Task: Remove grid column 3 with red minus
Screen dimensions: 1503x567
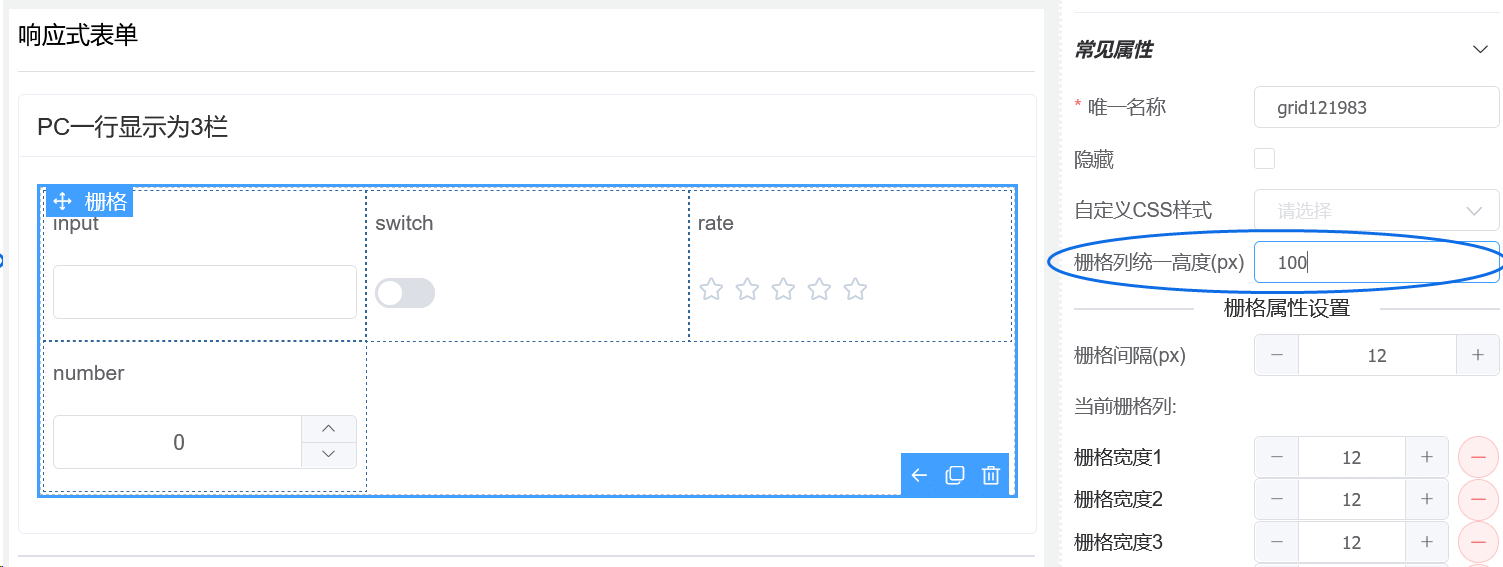Action: point(1478,542)
